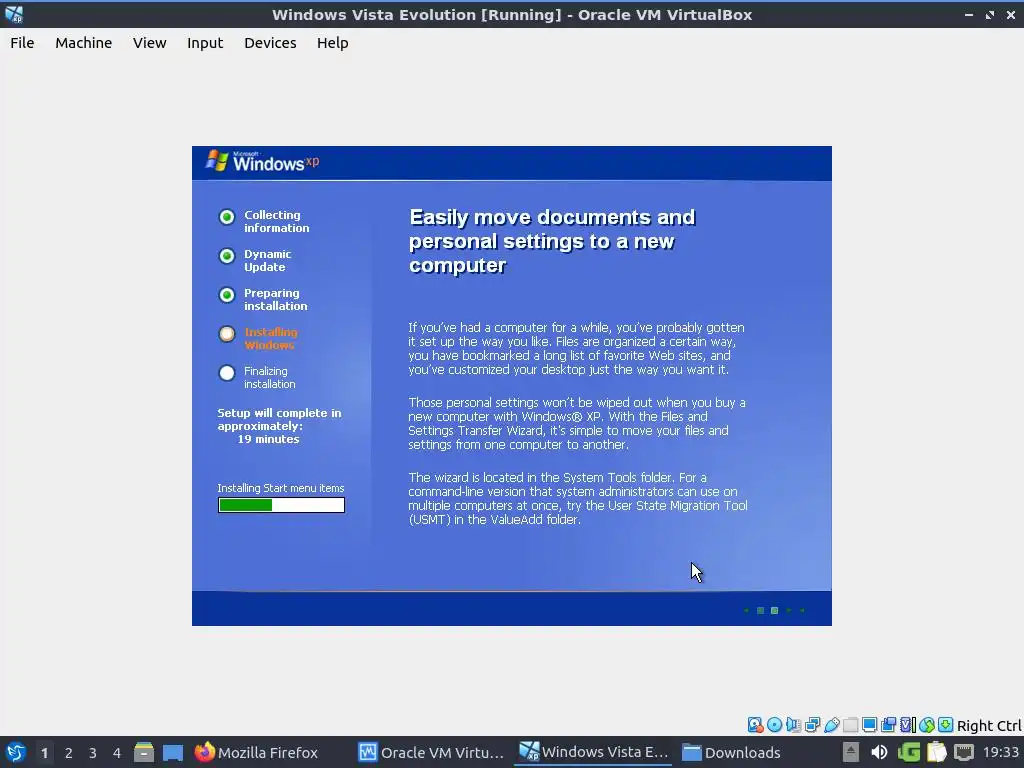Open the Devices menu
Image resolution: width=1024 pixels, height=768 pixels.
tap(270, 43)
